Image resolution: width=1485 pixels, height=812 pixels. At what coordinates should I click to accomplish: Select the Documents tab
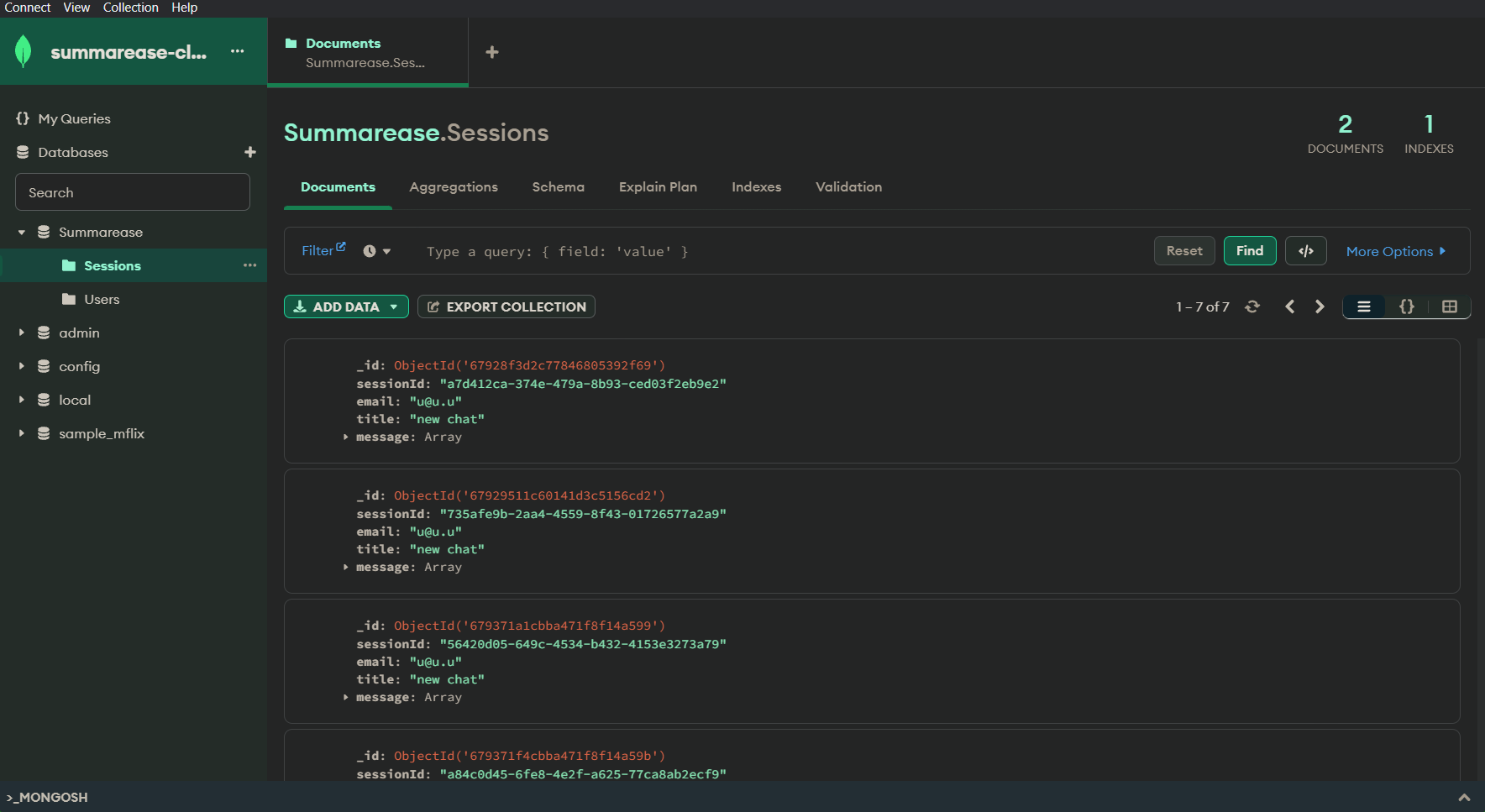(338, 187)
